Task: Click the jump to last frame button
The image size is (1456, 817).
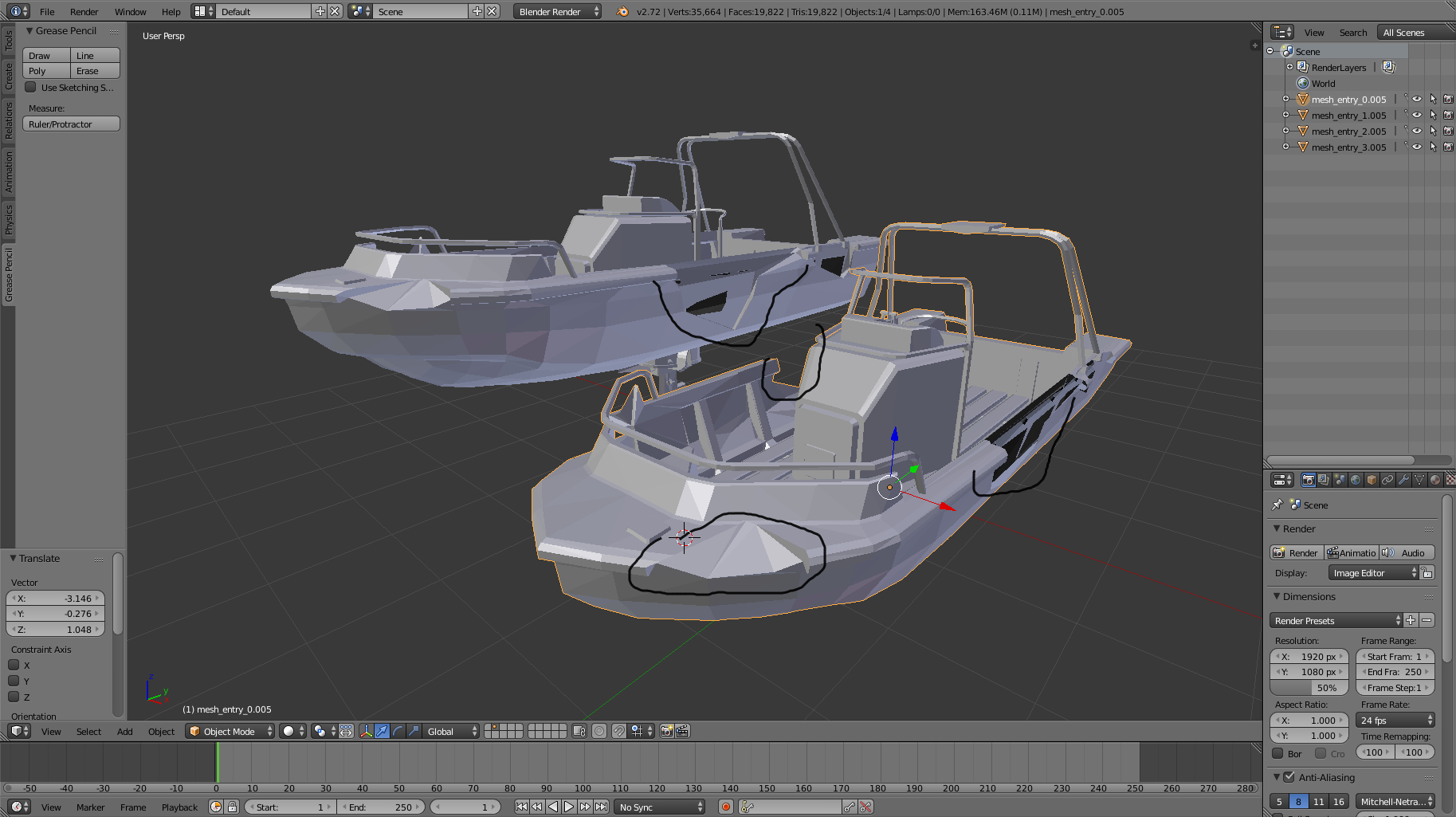Action: click(601, 807)
